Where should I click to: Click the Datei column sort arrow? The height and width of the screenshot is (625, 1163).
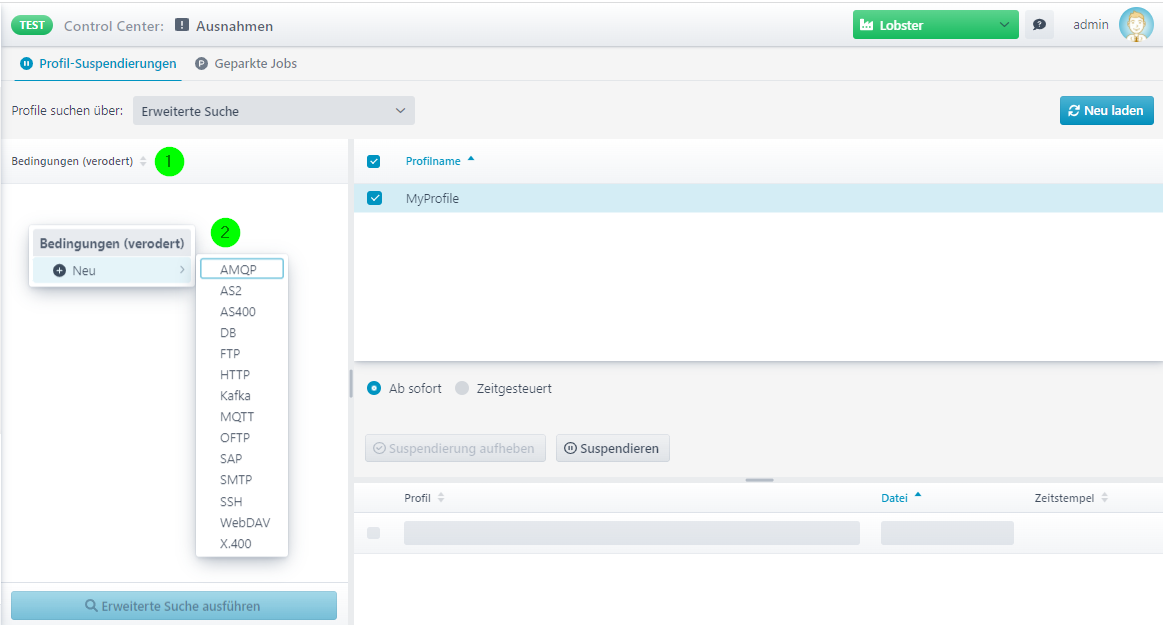[918, 496]
